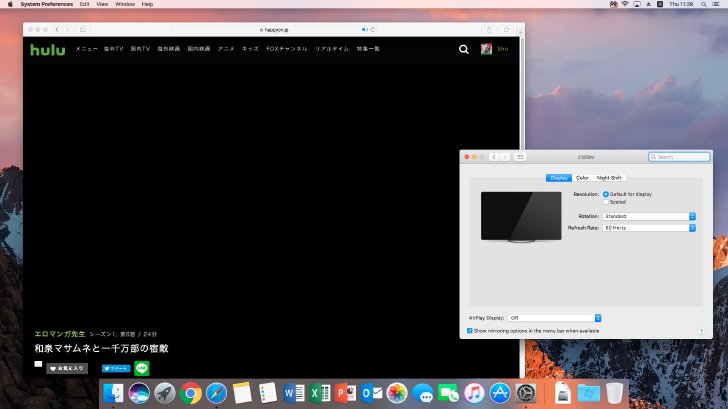Click the Safari audio mute speaker icon
The image size is (728, 409).
[x=364, y=30]
